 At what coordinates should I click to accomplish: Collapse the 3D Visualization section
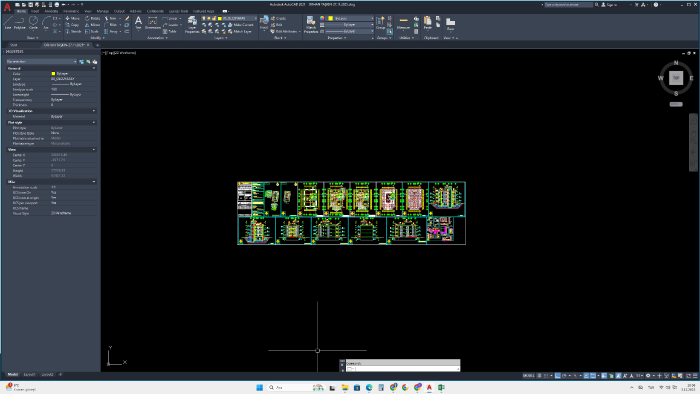tap(94, 111)
